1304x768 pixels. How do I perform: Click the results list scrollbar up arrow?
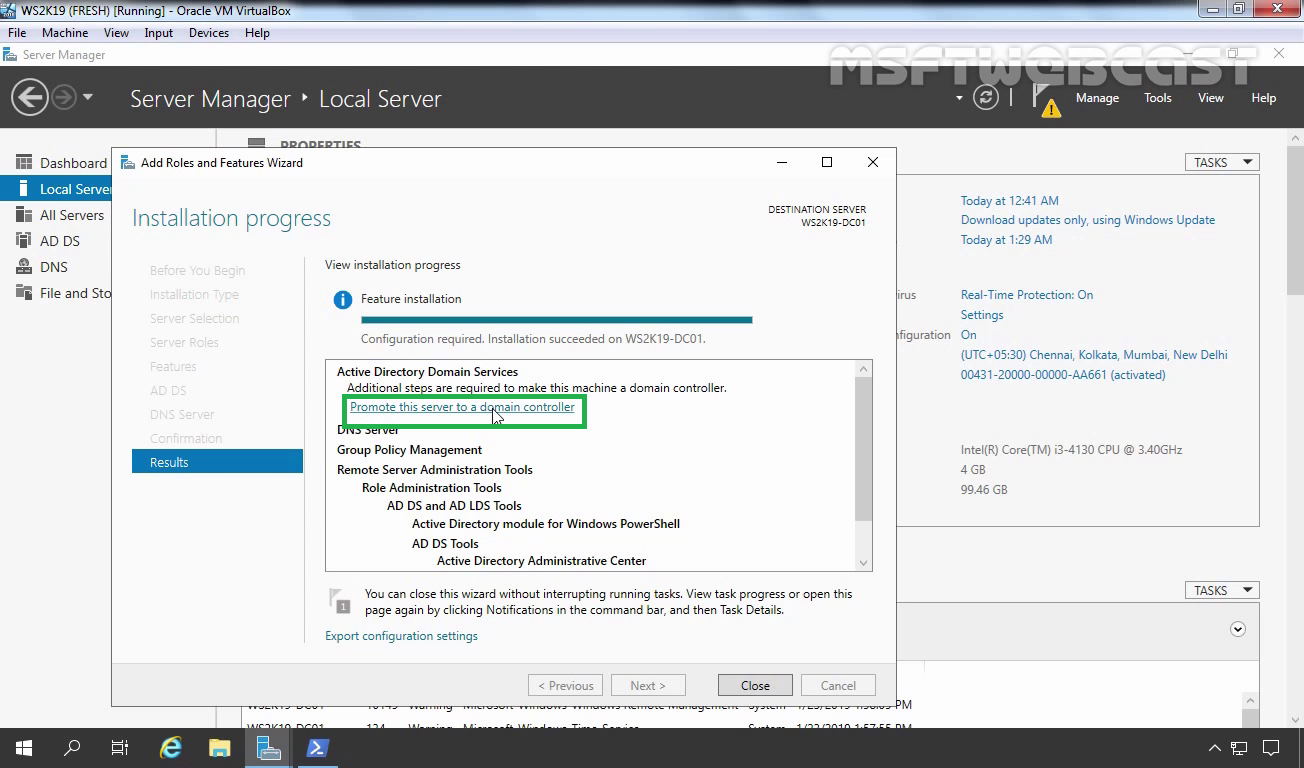[x=864, y=369]
